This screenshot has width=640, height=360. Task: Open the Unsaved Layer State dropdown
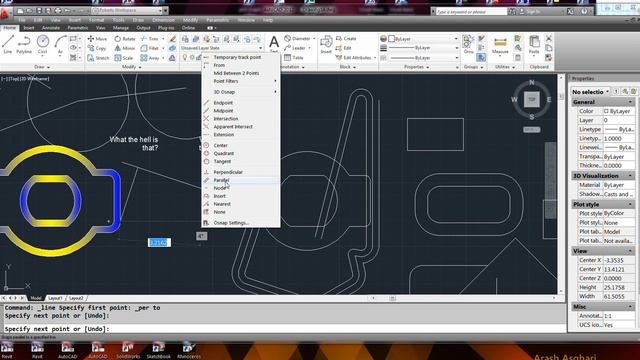click(221, 48)
